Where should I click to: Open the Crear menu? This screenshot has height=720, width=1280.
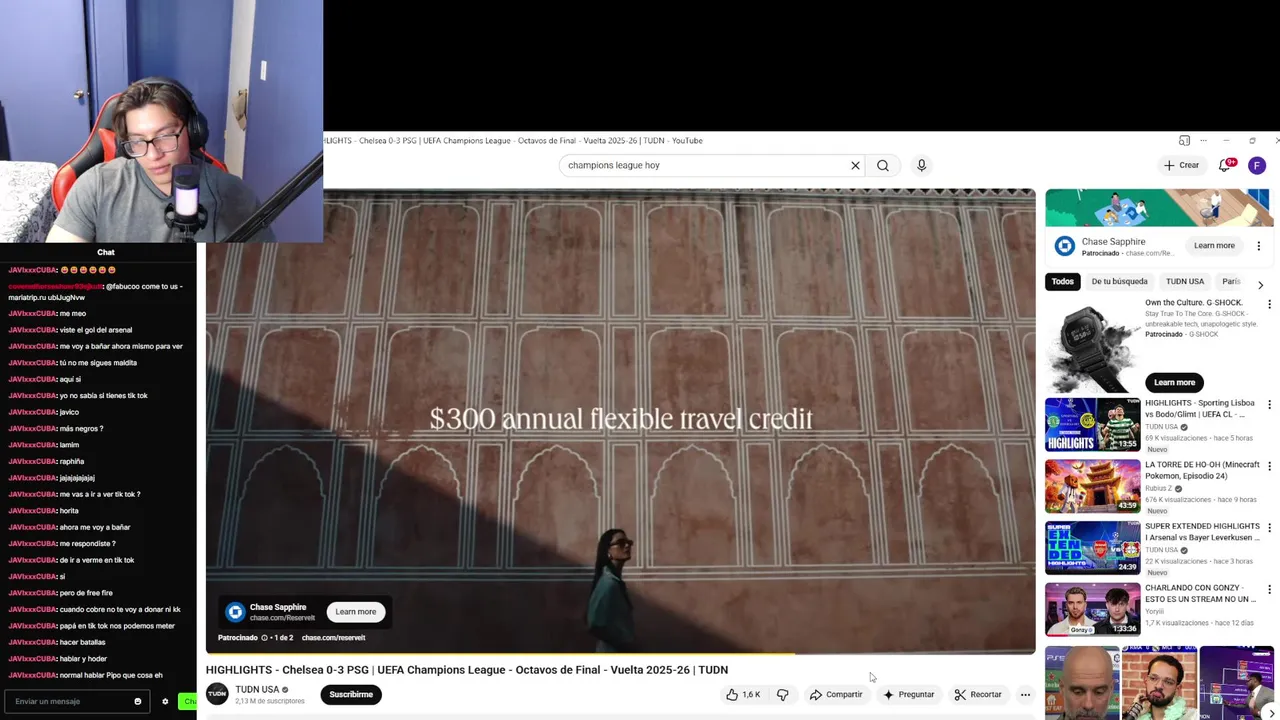(1181, 166)
